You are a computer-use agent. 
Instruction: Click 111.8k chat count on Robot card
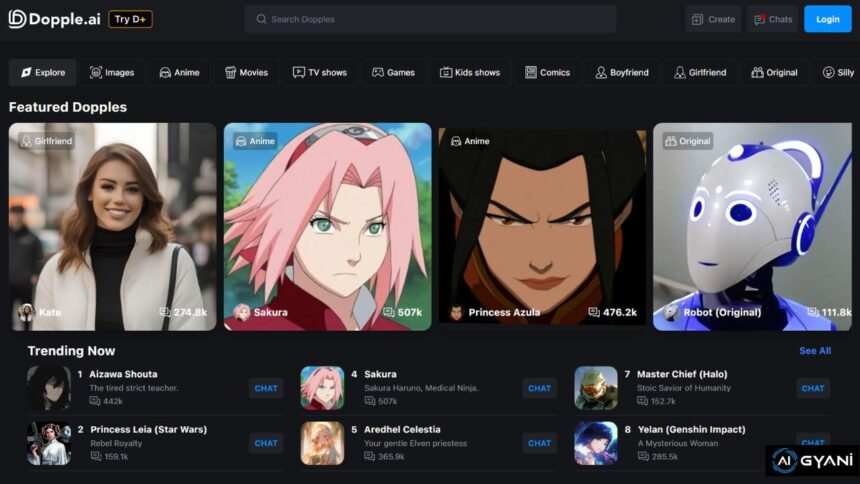click(x=829, y=312)
